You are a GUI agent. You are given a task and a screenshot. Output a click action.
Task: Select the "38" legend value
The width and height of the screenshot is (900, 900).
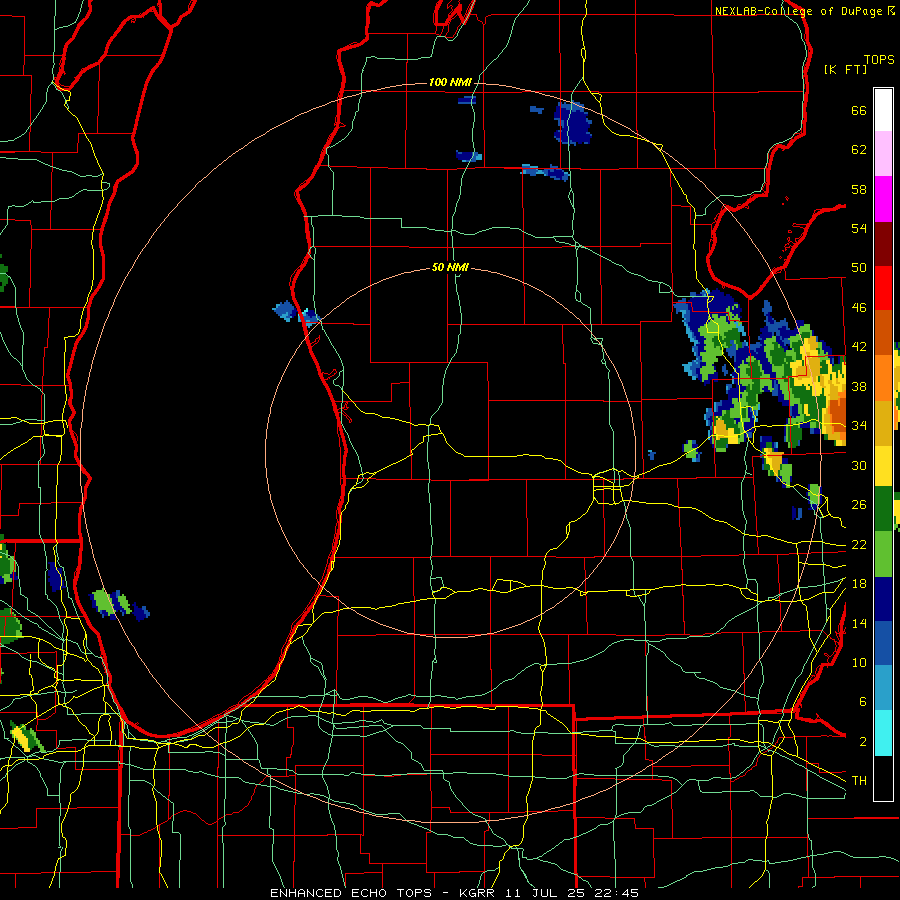coord(859,386)
